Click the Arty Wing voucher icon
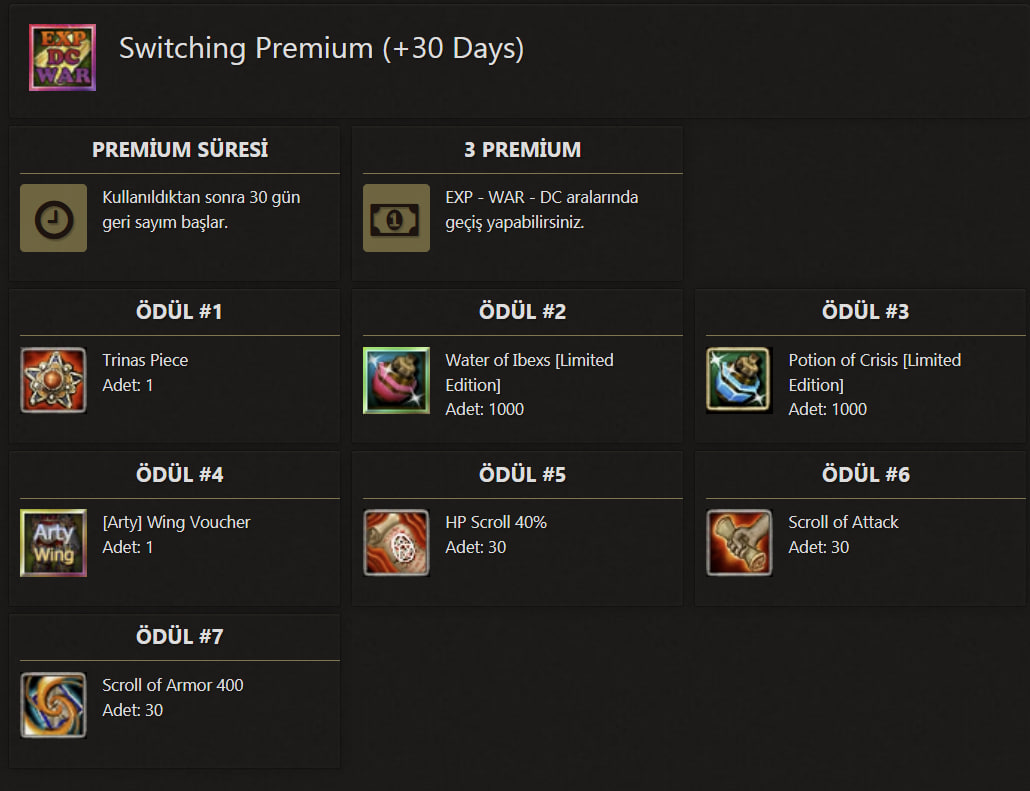The width and height of the screenshot is (1030, 791). click(x=53, y=543)
